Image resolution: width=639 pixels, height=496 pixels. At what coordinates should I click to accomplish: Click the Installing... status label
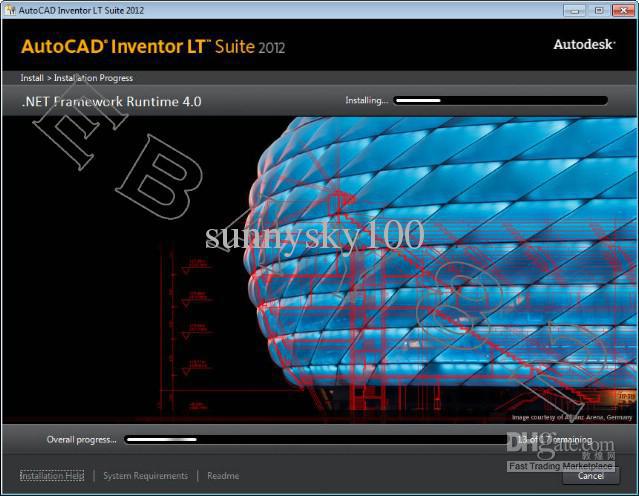pyautogui.click(x=366, y=101)
